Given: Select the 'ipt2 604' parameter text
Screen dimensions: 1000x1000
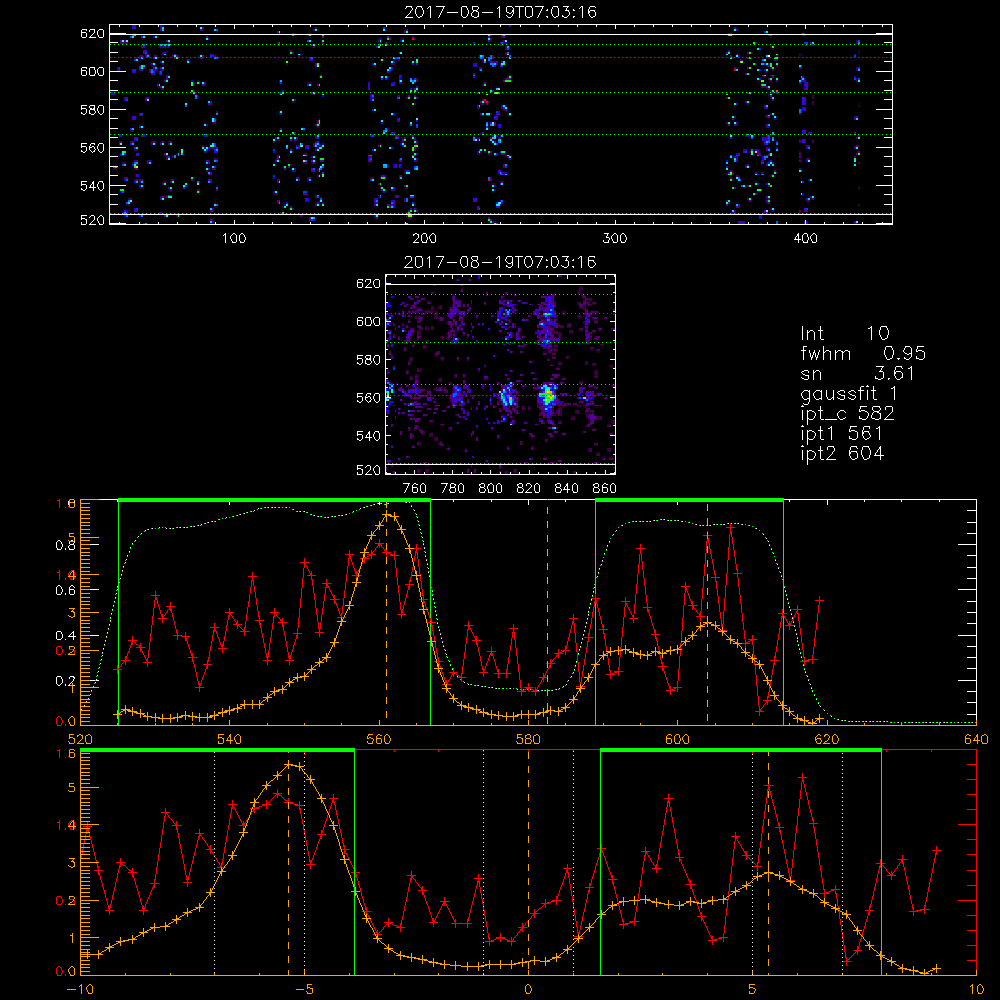Looking at the screenshot, I should (x=842, y=453).
